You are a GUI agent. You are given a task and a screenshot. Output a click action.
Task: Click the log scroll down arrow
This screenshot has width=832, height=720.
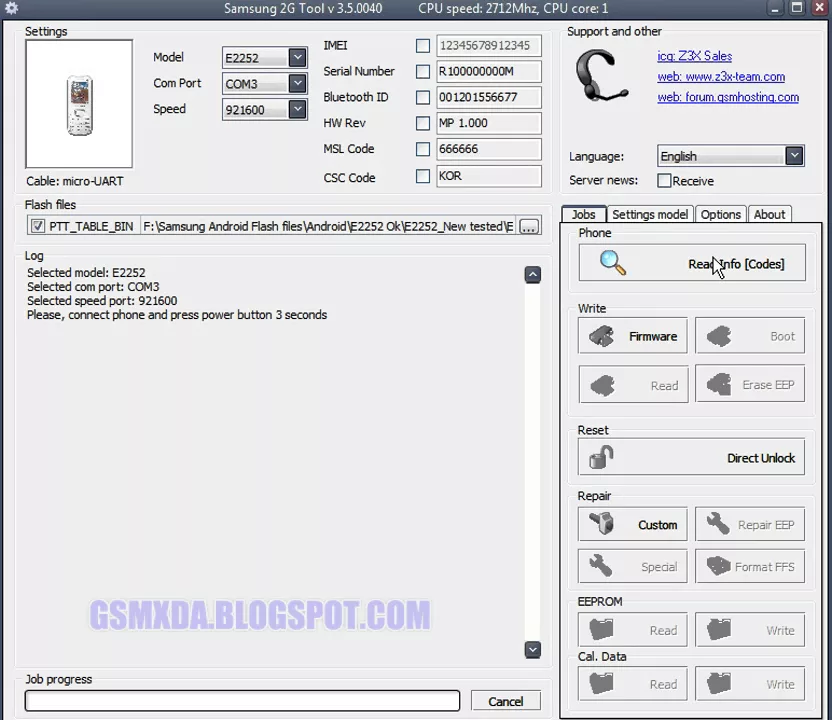tap(533, 649)
